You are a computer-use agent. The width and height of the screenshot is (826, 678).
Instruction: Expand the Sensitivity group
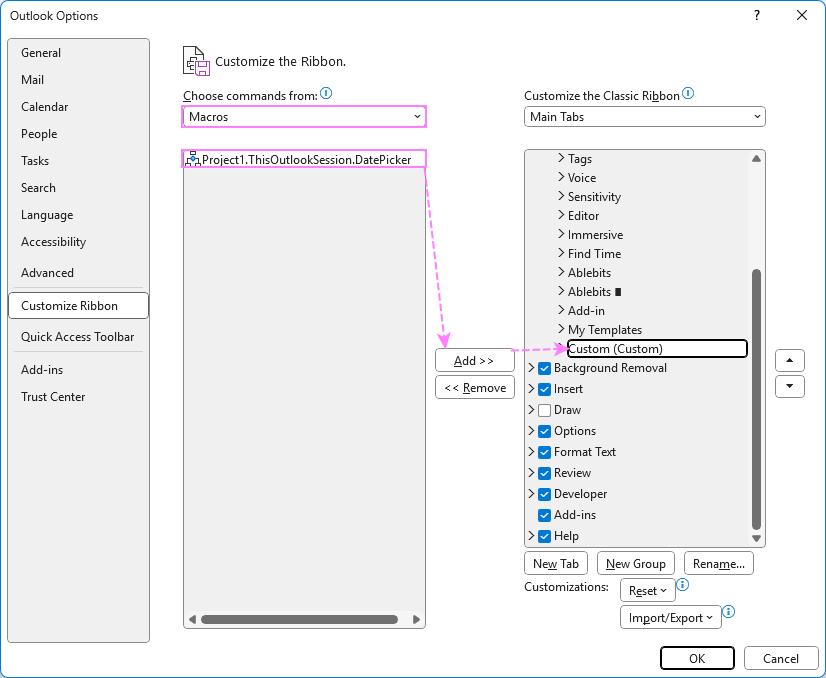click(x=561, y=196)
